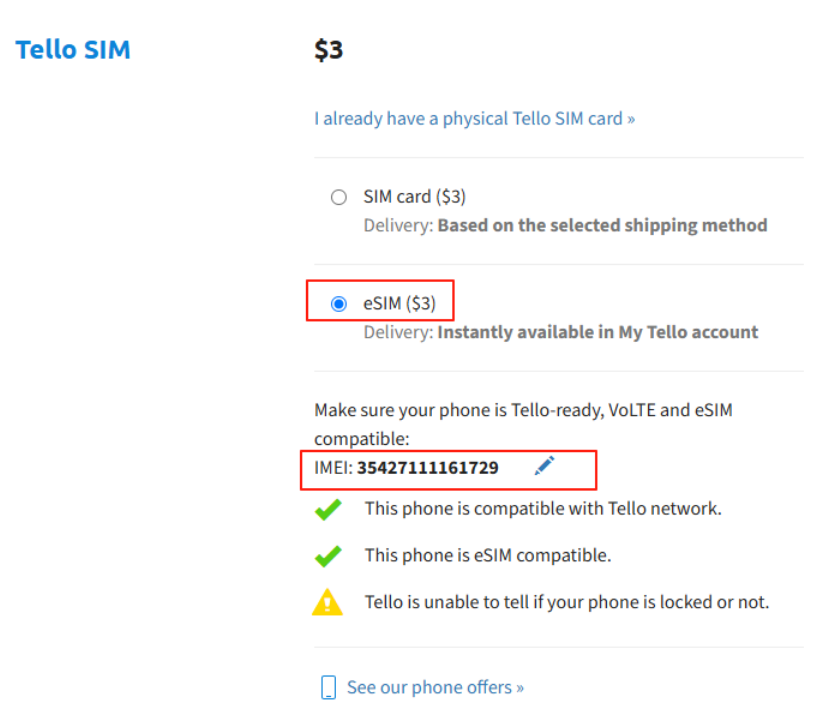Click the eSIM ($3) option label
This screenshot has width=824, height=706.
point(399,304)
